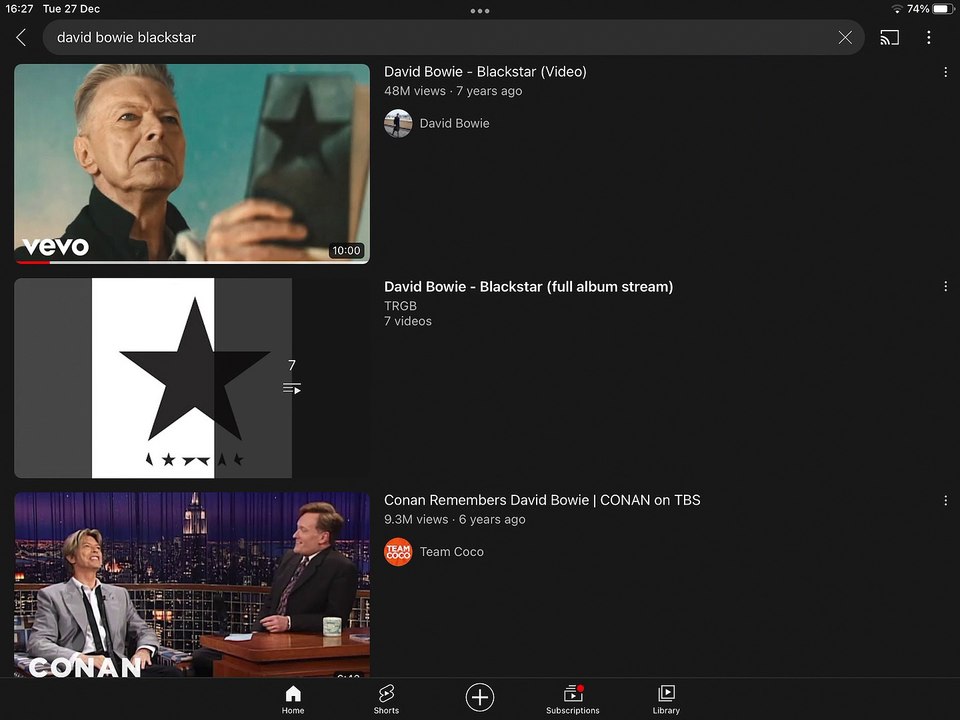Clear the search field with X
Screen dimensions: 960x720
[x=845, y=37]
